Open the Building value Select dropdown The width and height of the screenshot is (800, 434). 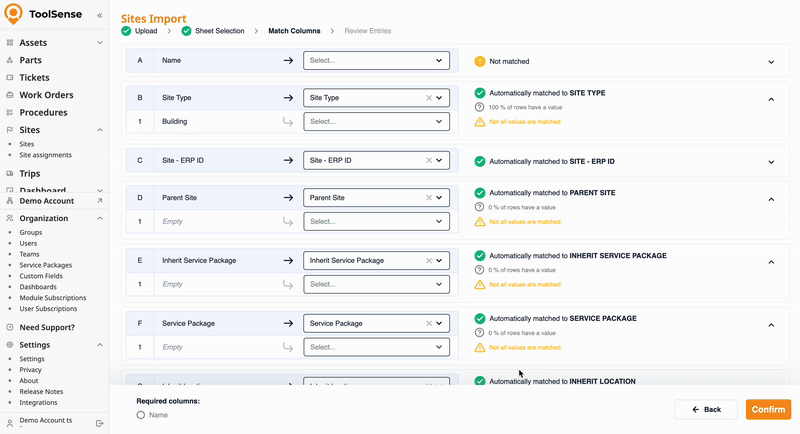click(376, 122)
